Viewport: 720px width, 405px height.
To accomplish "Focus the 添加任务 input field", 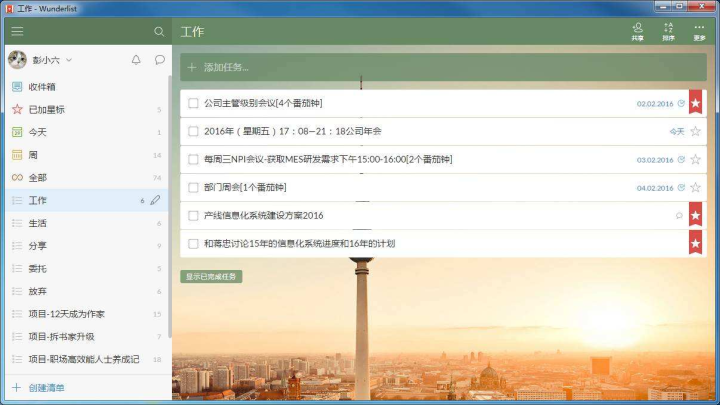I will click(443, 67).
